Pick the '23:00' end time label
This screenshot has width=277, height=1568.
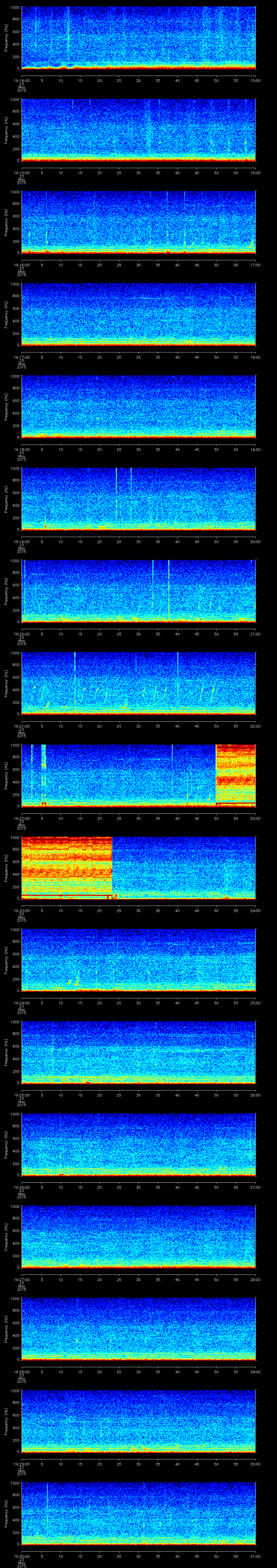[x=256, y=818]
